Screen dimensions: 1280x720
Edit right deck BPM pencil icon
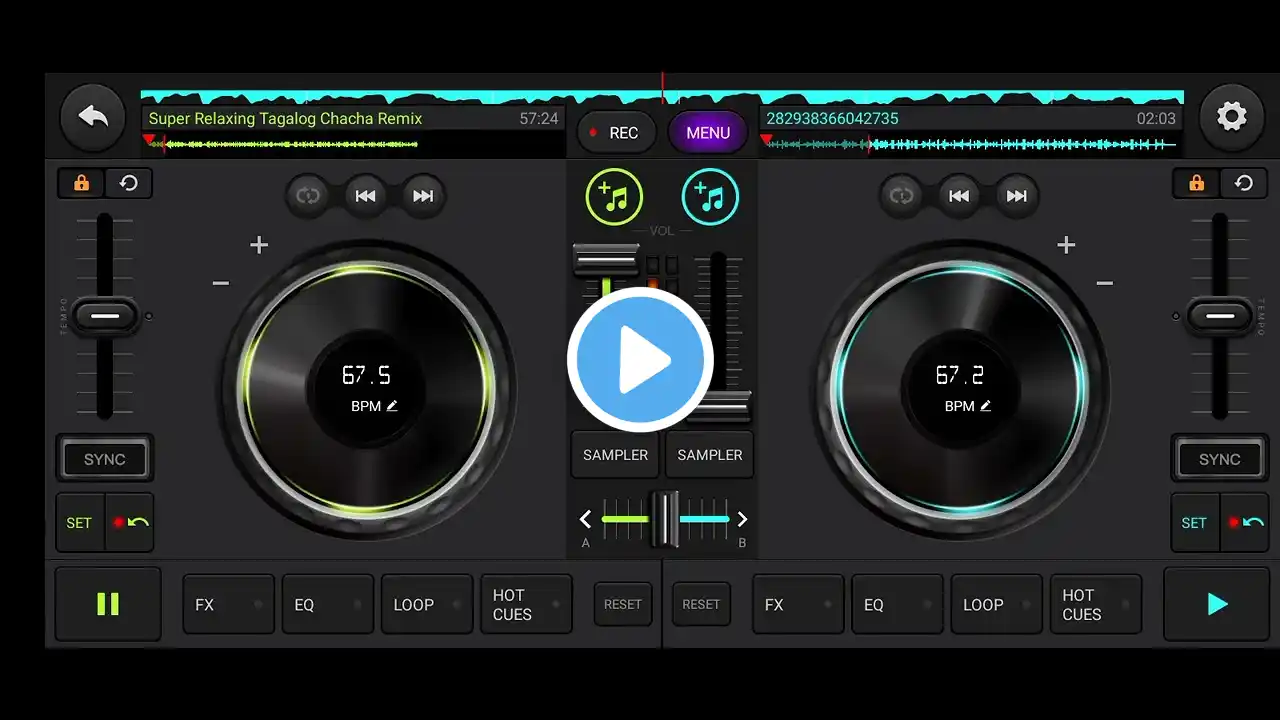986,406
